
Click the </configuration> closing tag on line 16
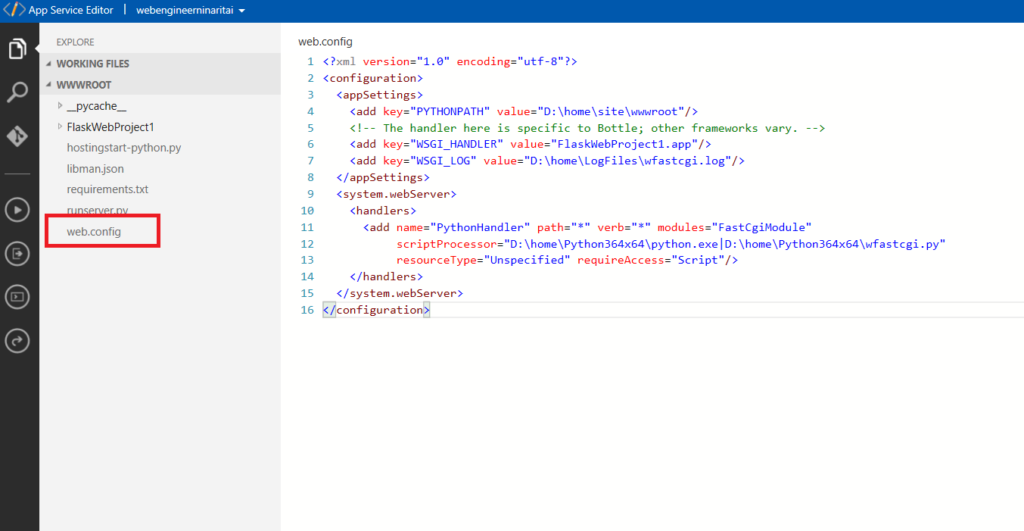point(376,310)
